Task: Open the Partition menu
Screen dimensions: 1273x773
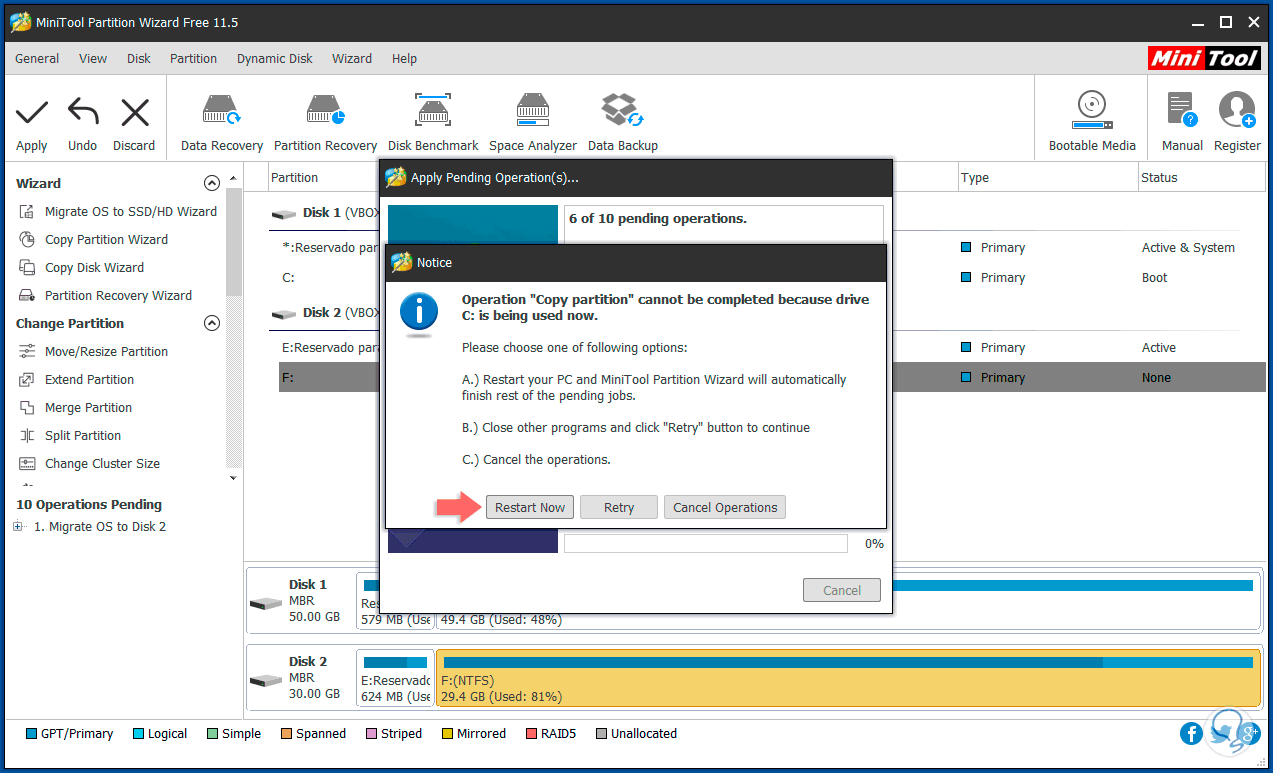Action: pos(193,58)
